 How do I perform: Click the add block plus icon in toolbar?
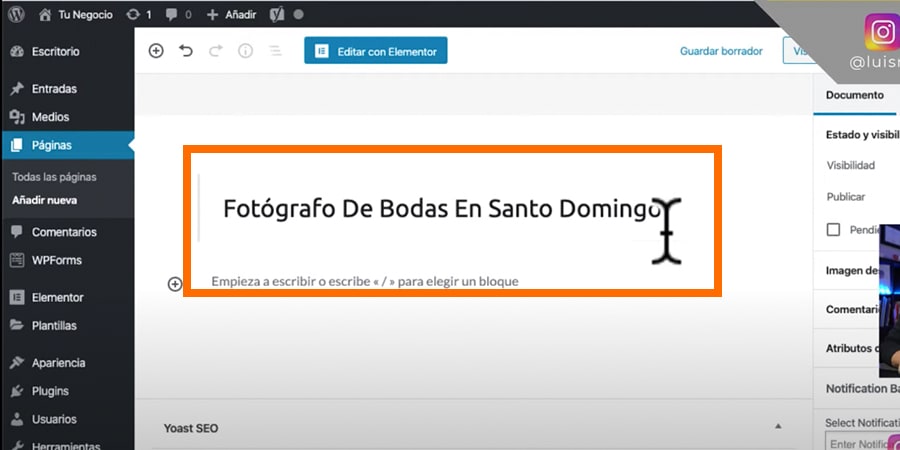(156, 51)
